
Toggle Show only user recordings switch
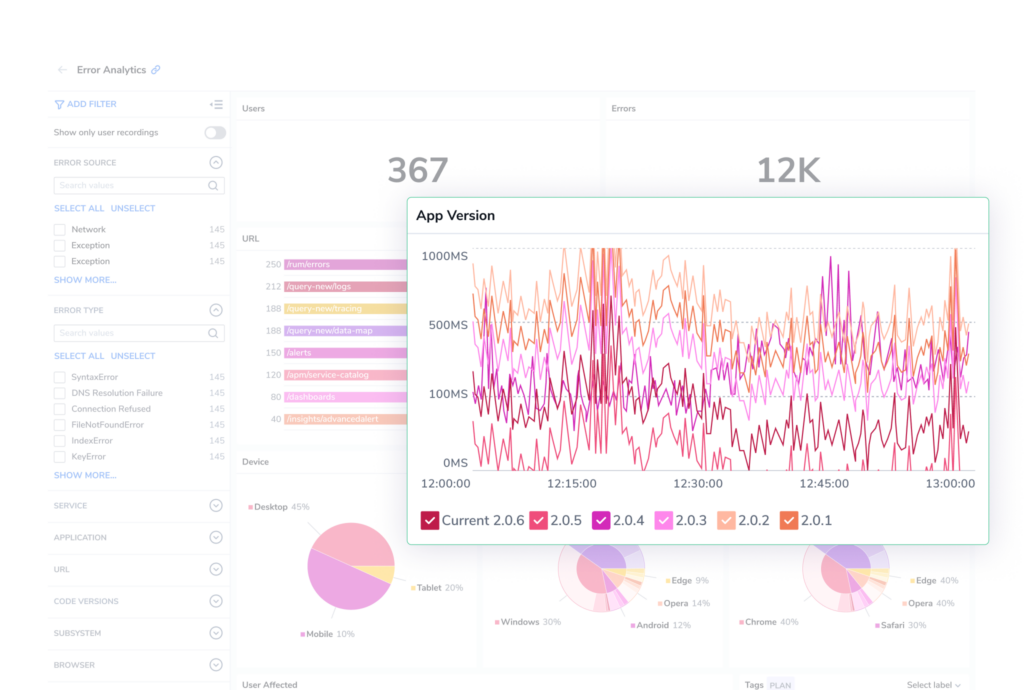(x=215, y=133)
